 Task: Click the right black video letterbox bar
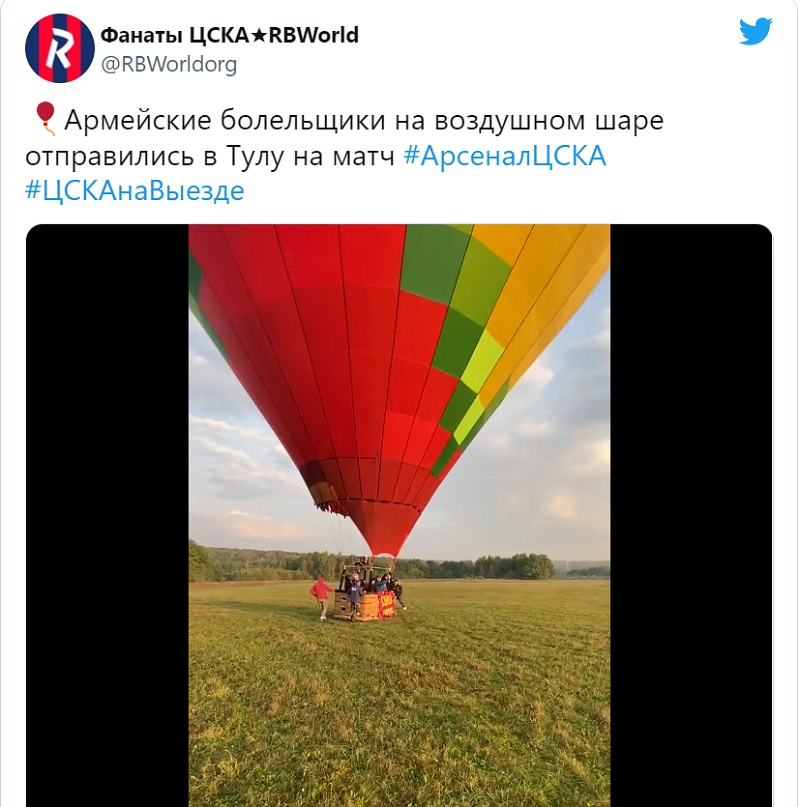(x=691, y=515)
